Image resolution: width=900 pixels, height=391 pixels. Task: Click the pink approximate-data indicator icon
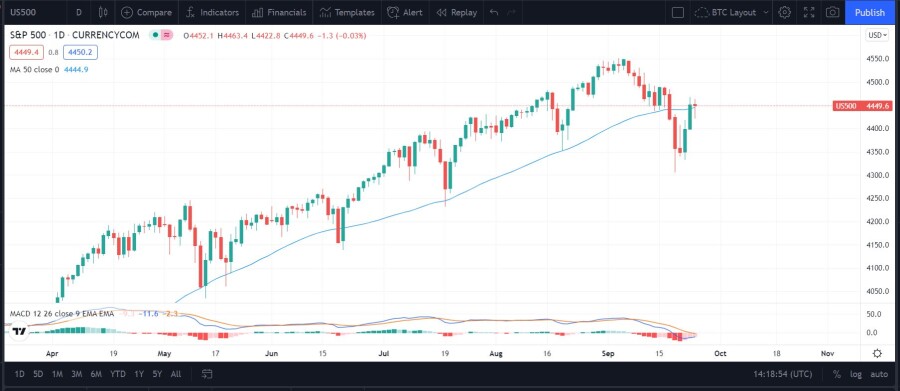pos(167,35)
